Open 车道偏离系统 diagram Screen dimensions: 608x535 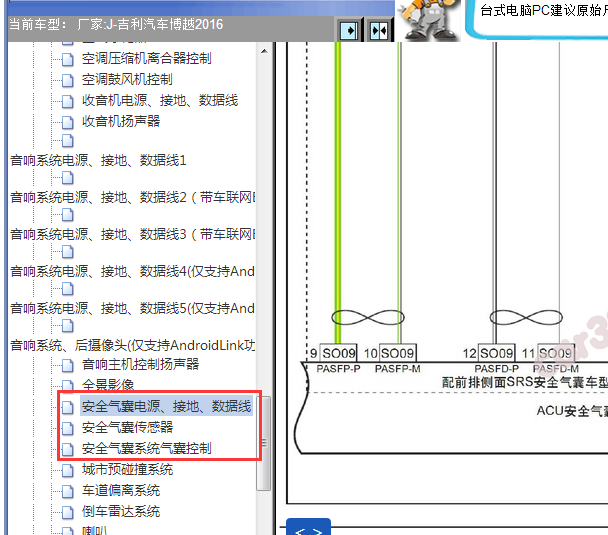(x=121, y=490)
